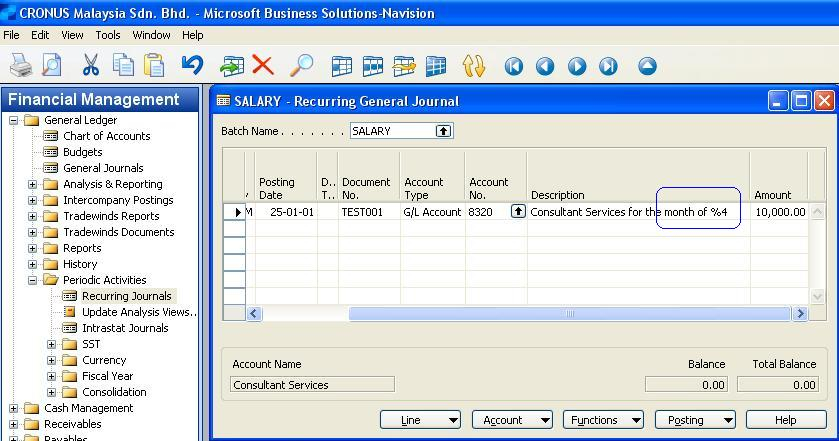
Task: Click the Paste clipboard icon
Action: pyautogui.click(x=154, y=65)
